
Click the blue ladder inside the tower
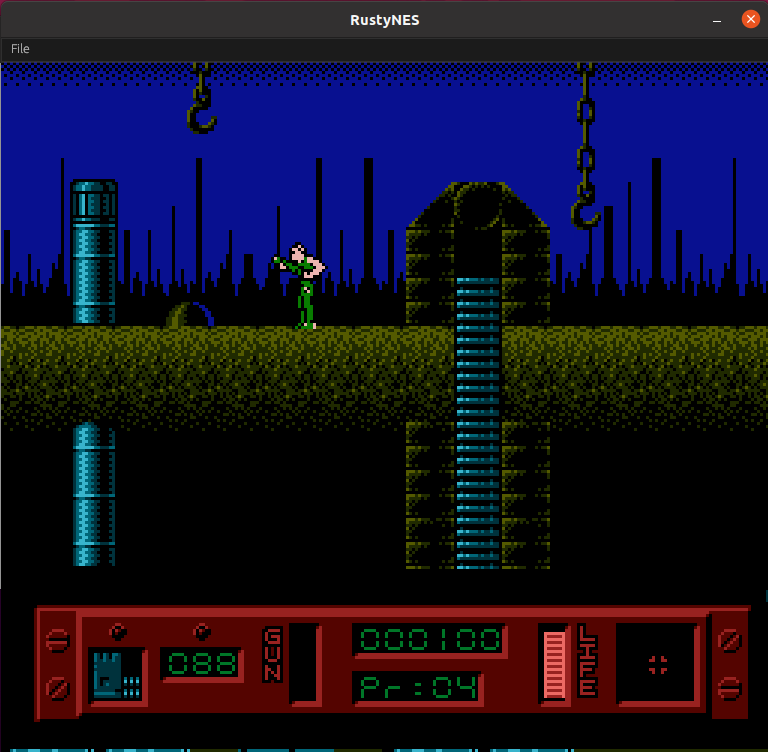(x=478, y=422)
